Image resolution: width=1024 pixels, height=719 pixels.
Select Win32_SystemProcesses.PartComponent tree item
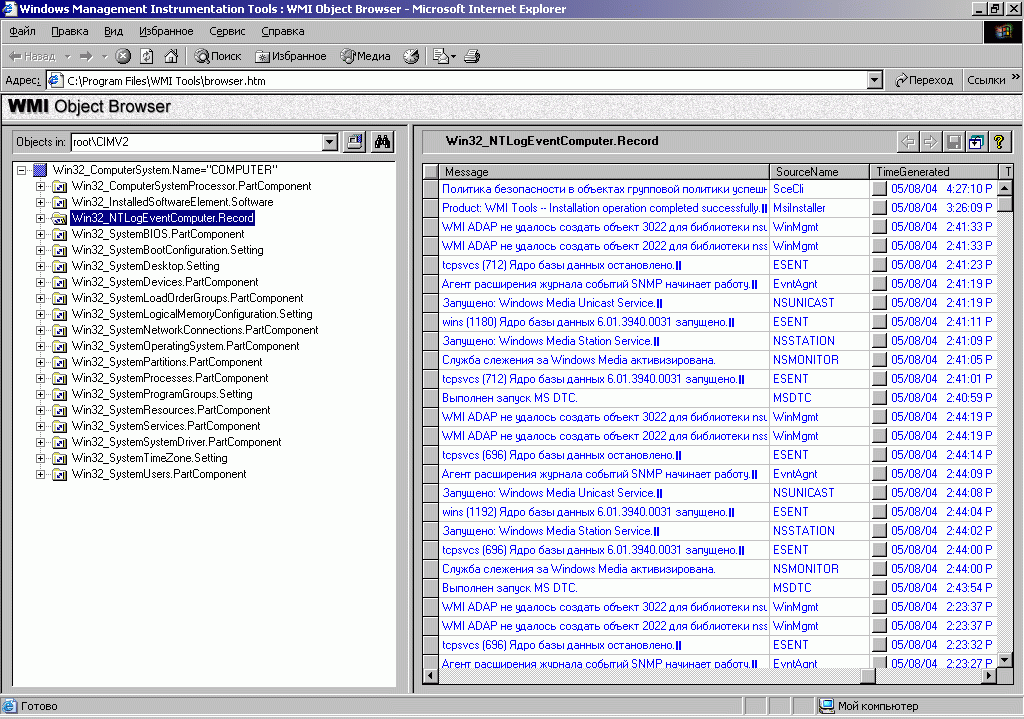[x=170, y=378]
